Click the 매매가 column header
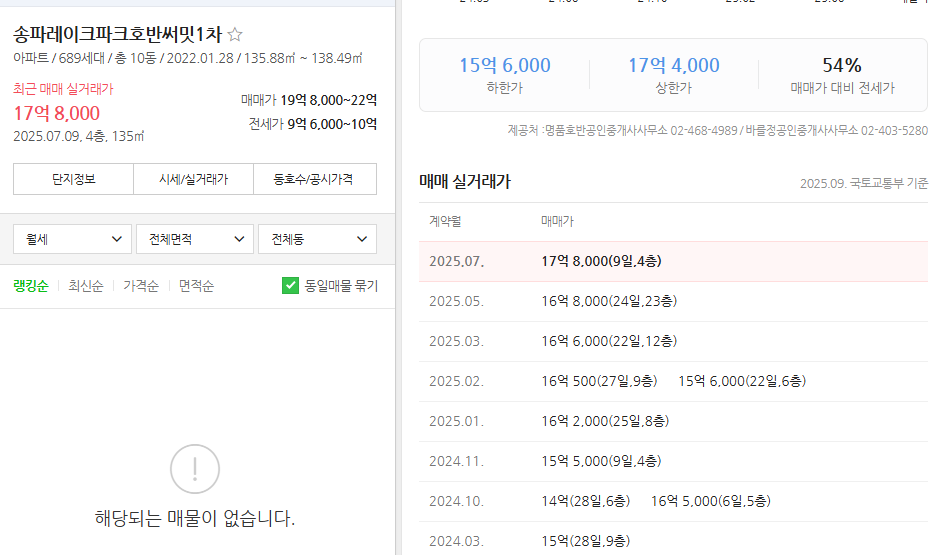Screen dimensions: 931x555 click(x=557, y=221)
